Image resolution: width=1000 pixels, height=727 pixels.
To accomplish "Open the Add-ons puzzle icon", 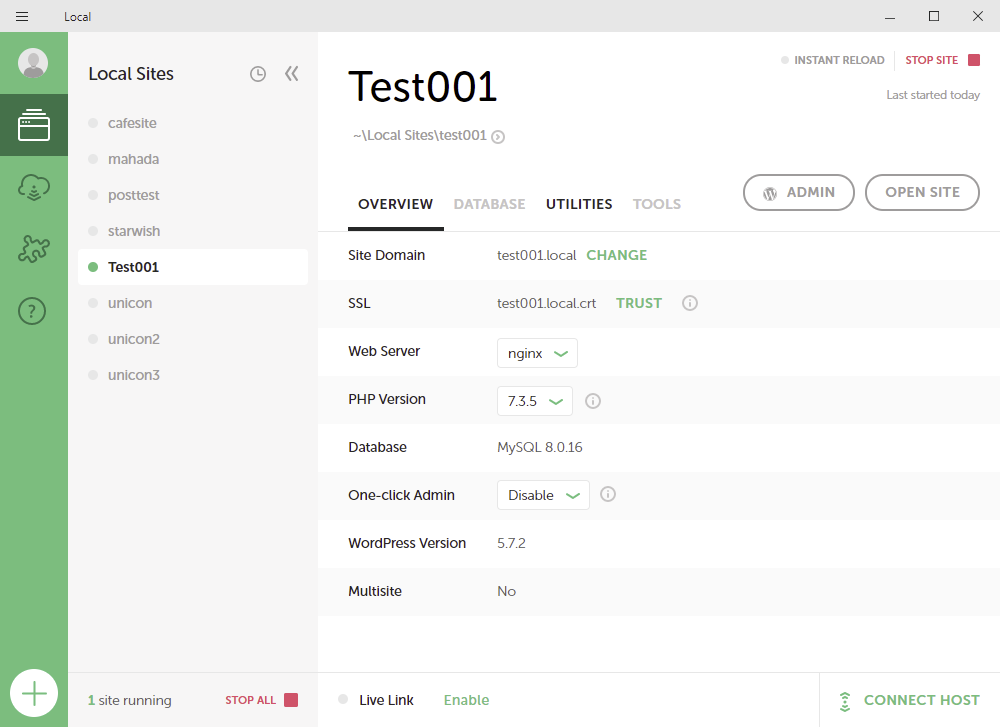I will [34, 249].
